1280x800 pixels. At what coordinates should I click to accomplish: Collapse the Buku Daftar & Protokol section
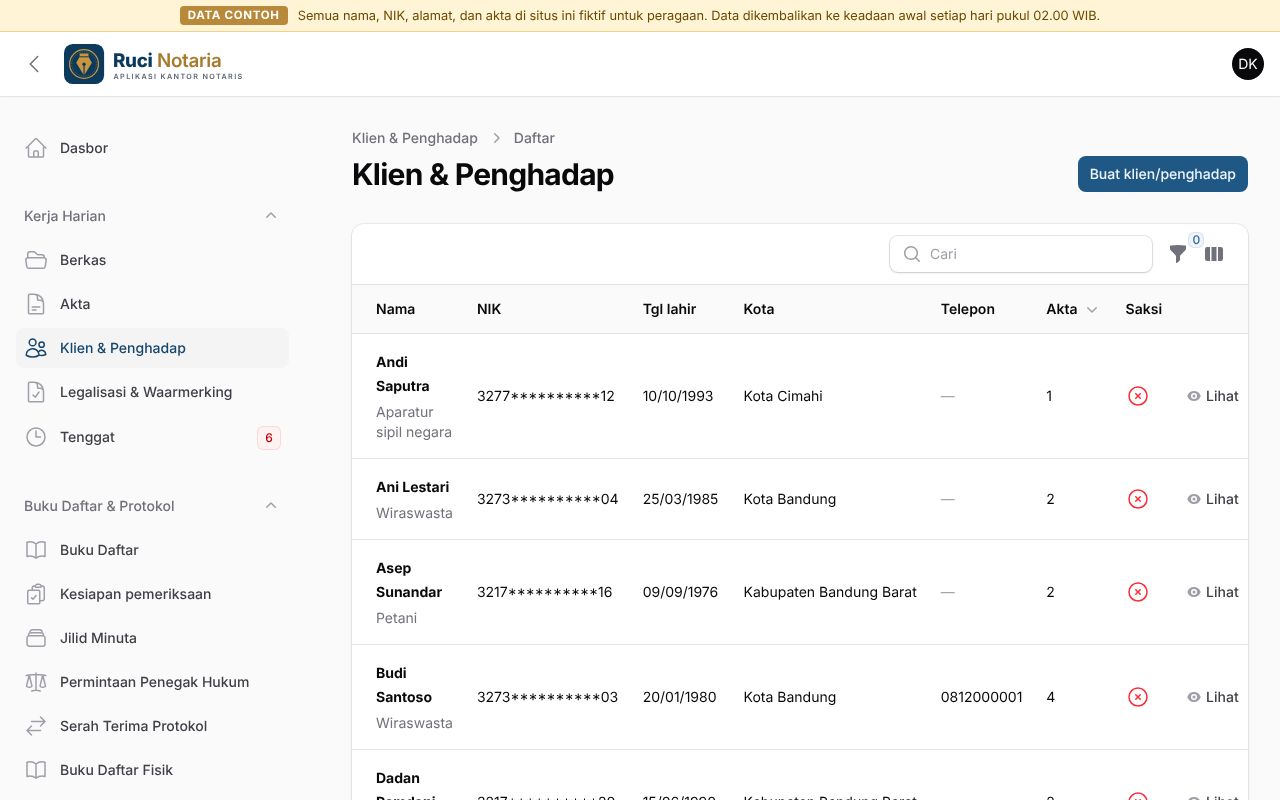[271, 506]
